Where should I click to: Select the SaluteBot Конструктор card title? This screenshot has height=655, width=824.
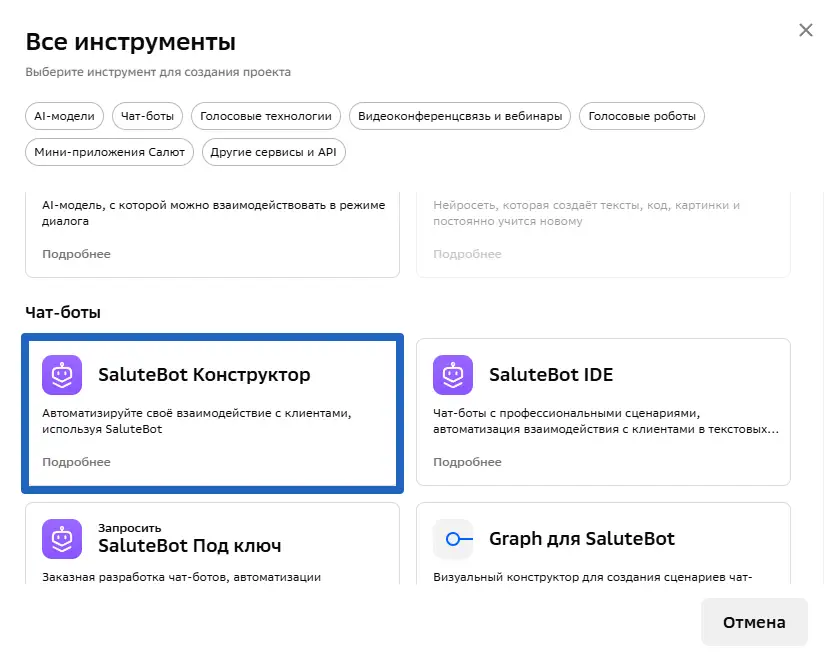(204, 375)
